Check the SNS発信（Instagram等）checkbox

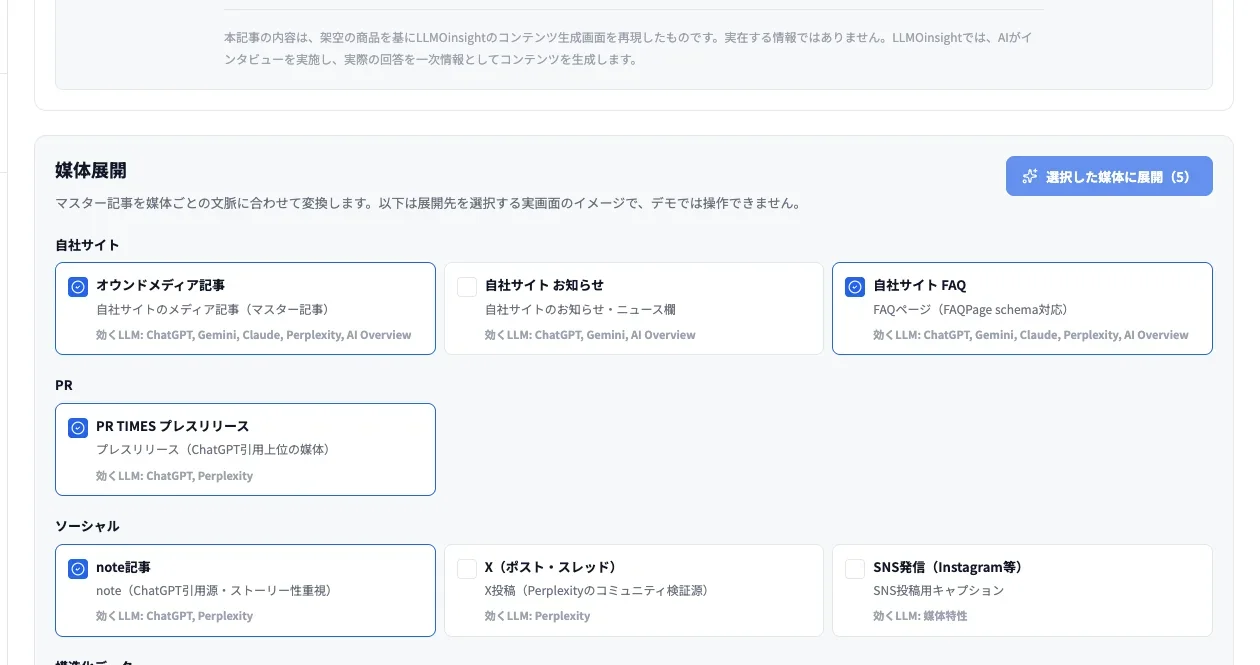855,569
